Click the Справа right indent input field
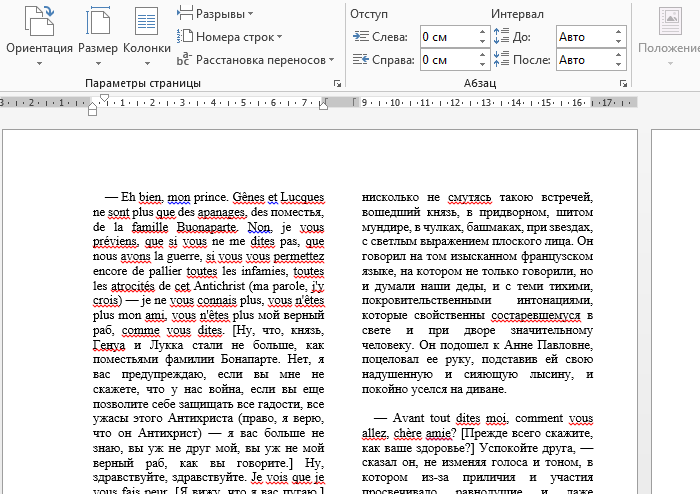This screenshot has width=700, height=494. tap(449, 60)
